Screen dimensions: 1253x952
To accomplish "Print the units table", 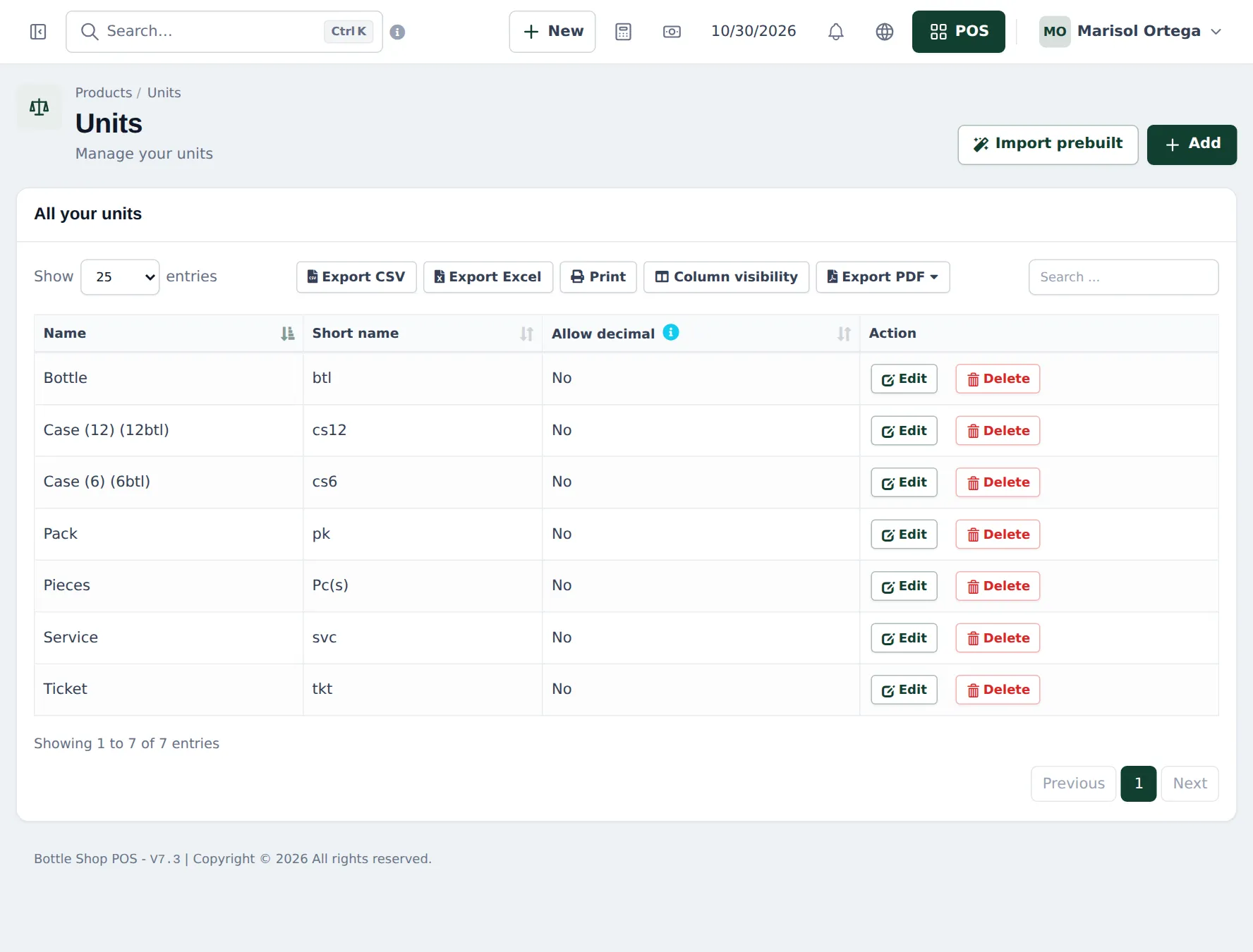I will tap(598, 277).
